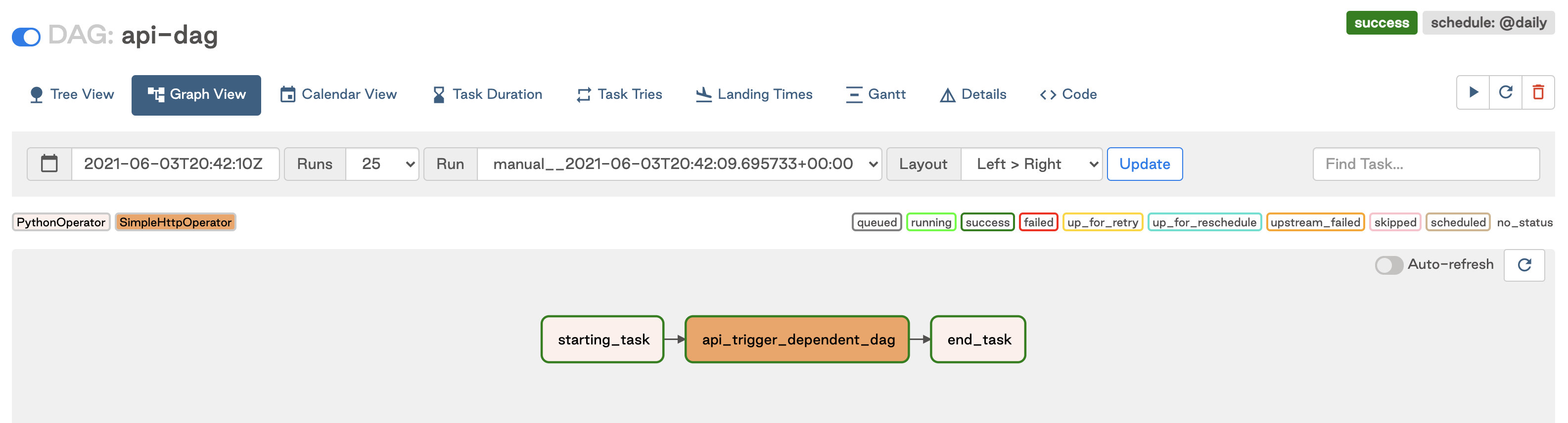The height and width of the screenshot is (423, 1568).
Task: Click the refresh DAG icon in header
Action: tap(1506, 92)
